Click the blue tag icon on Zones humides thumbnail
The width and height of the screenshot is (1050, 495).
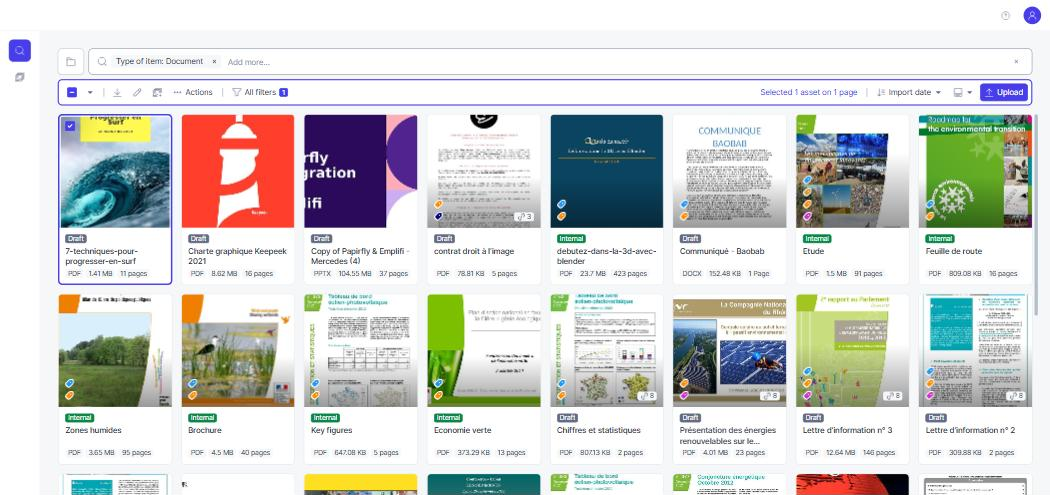pyautogui.click(x=69, y=383)
